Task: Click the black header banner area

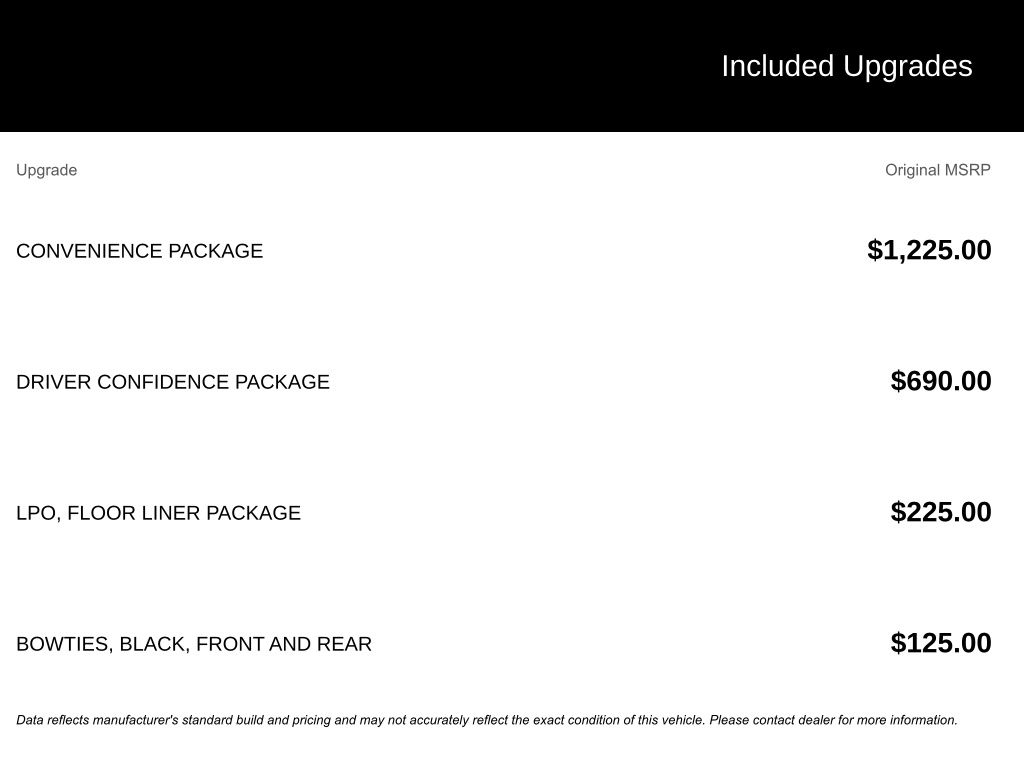Action: pos(512,66)
